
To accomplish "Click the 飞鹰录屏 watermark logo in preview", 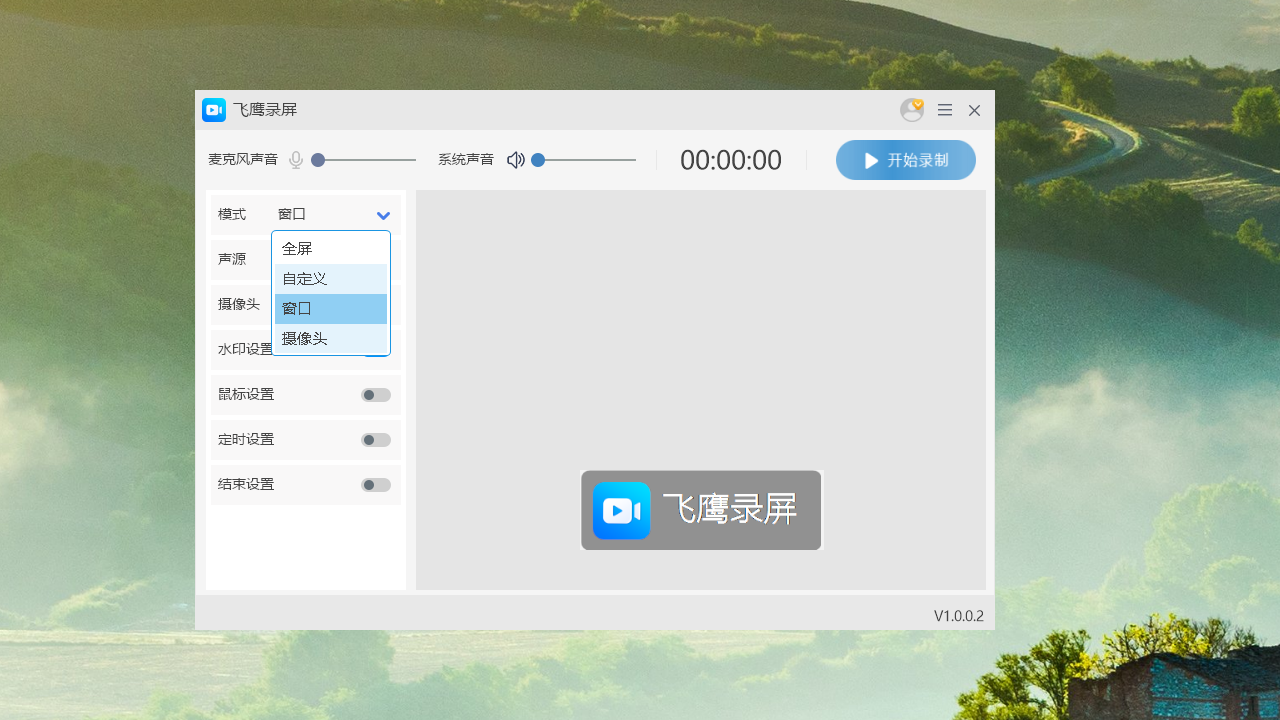I will point(621,510).
